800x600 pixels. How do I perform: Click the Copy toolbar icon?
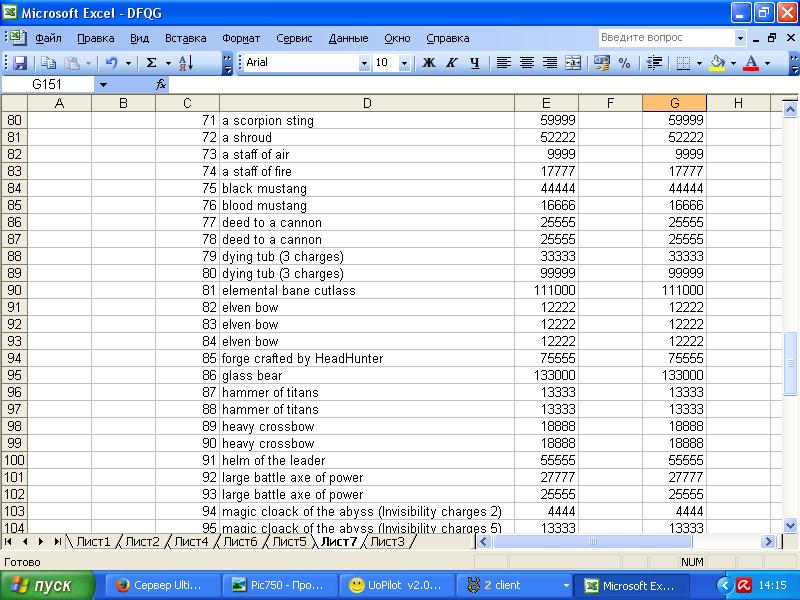(48, 63)
